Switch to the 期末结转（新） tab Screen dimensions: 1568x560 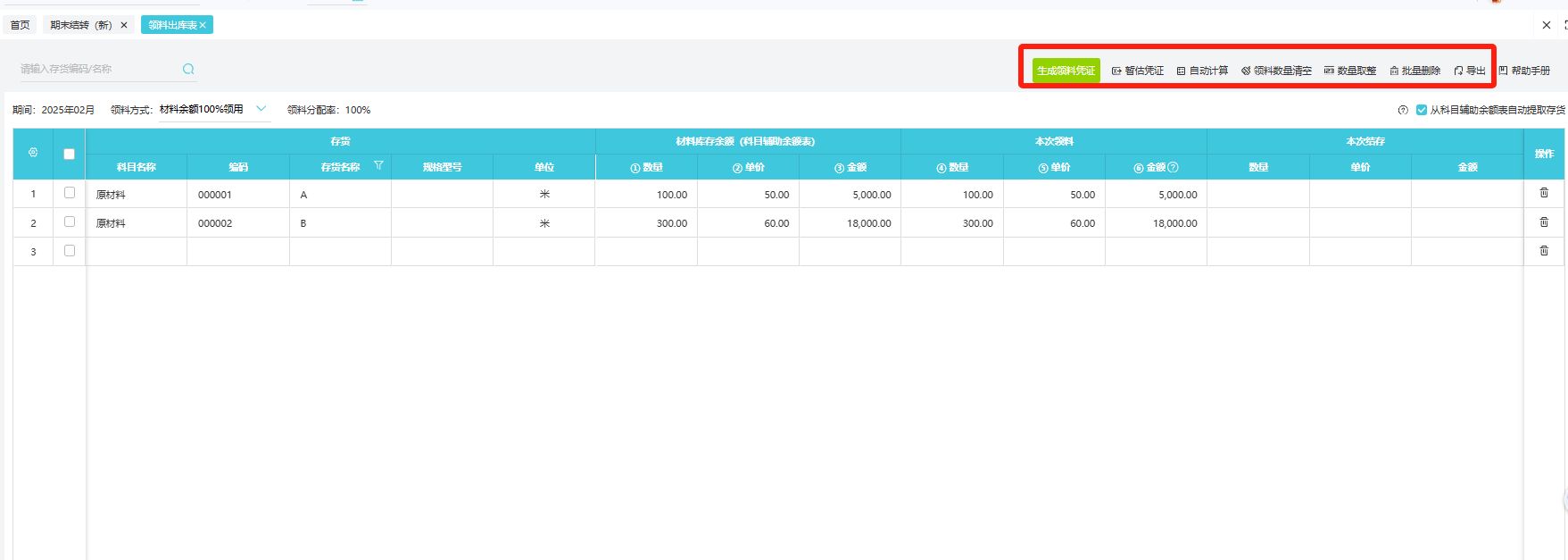click(81, 25)
